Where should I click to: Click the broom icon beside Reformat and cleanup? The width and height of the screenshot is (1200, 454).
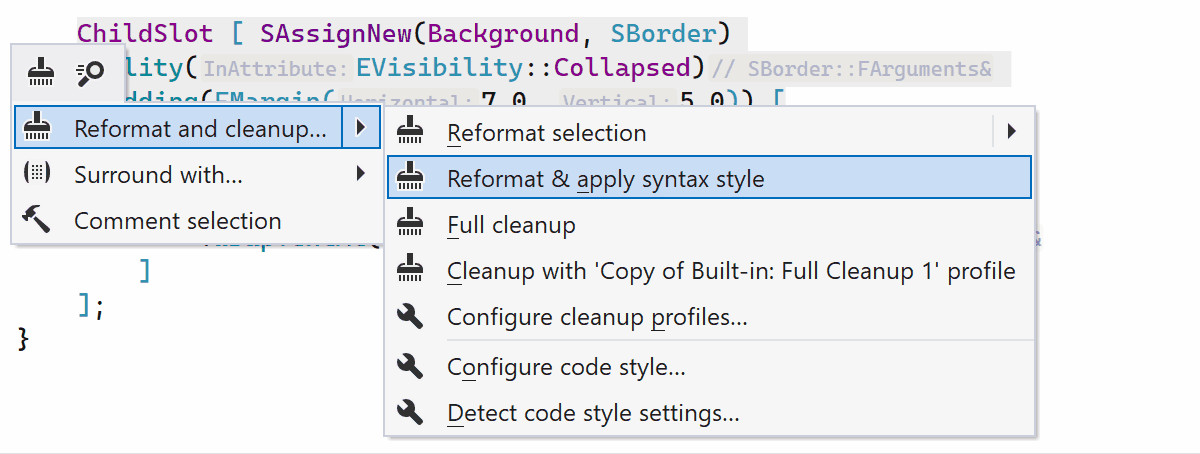[38, 128]
